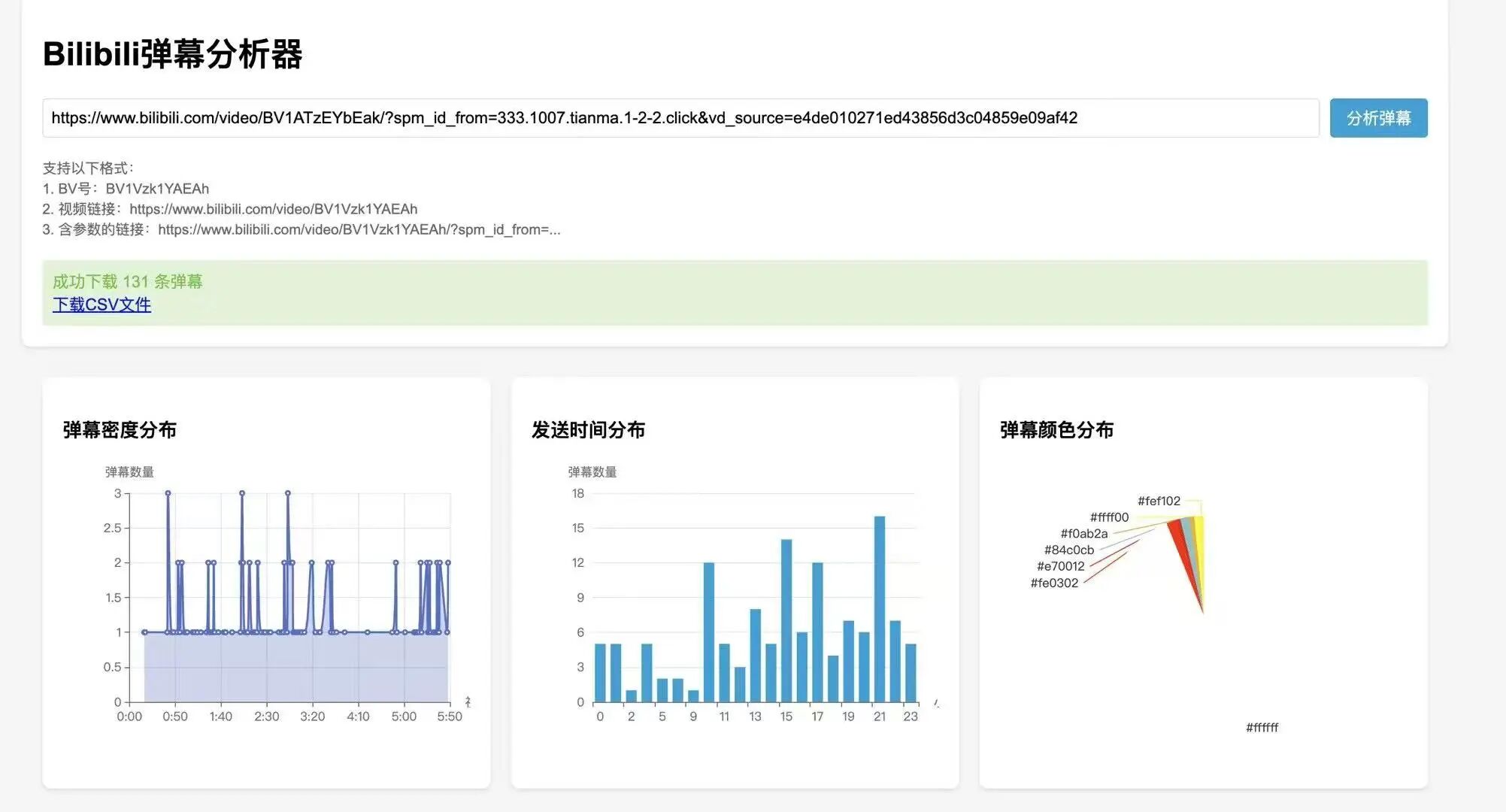Viewport: 1506px width, 812px height.
Task: Click the last bar at hour 23
Action: point(911,672)
